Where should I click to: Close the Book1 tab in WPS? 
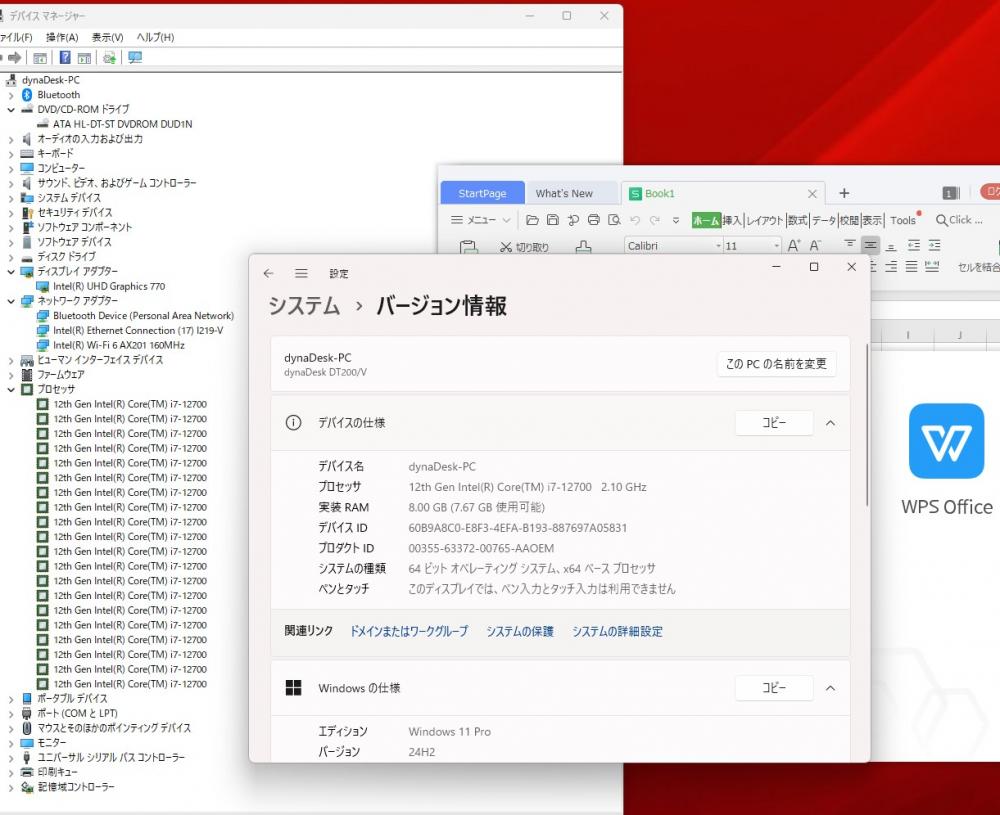(x=812, y=193)
